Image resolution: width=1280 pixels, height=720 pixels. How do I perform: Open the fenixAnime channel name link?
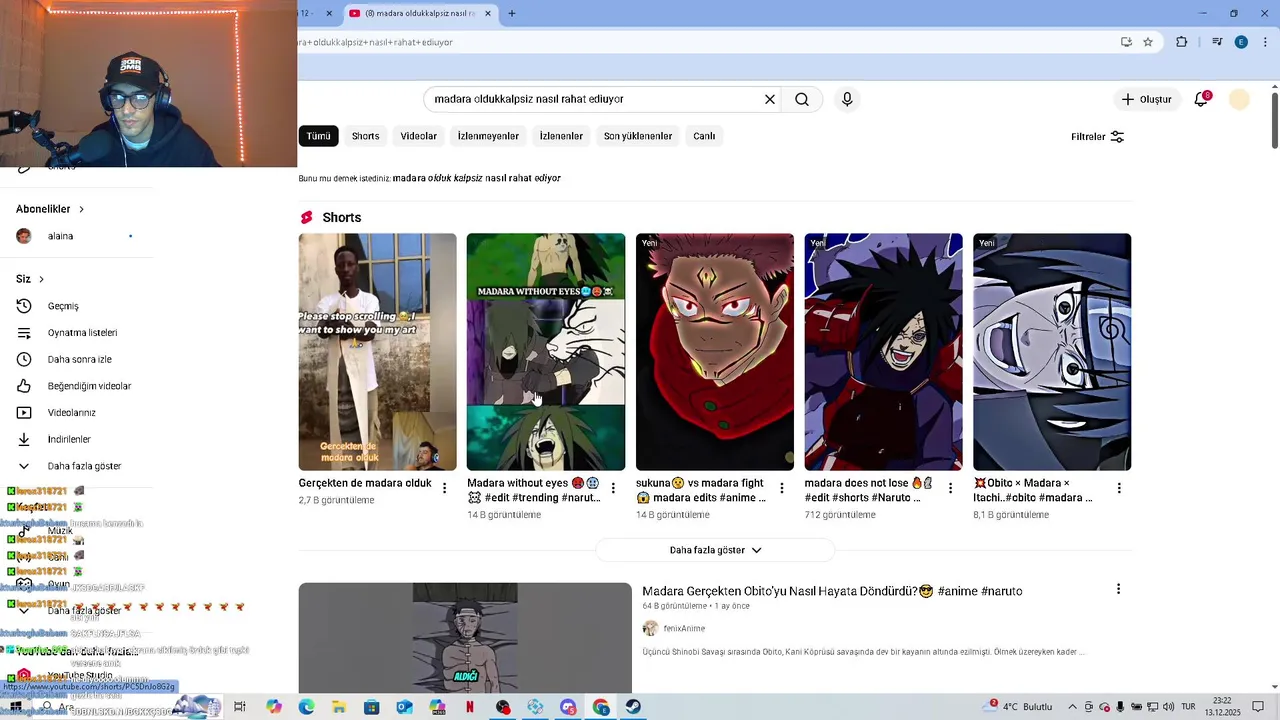[684, 628]
